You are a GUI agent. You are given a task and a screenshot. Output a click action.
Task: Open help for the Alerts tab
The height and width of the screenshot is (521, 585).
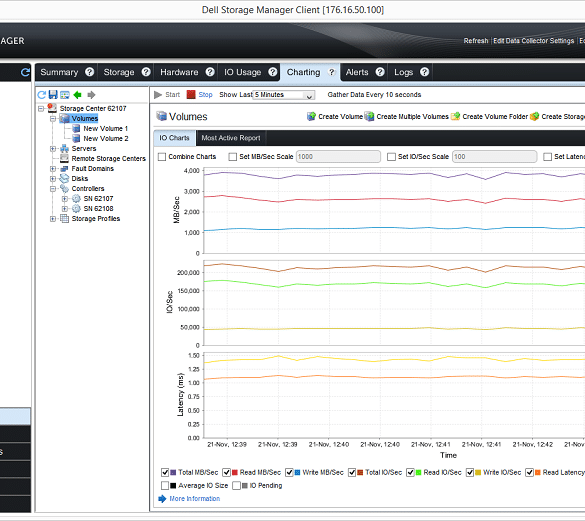click(380, 72)
